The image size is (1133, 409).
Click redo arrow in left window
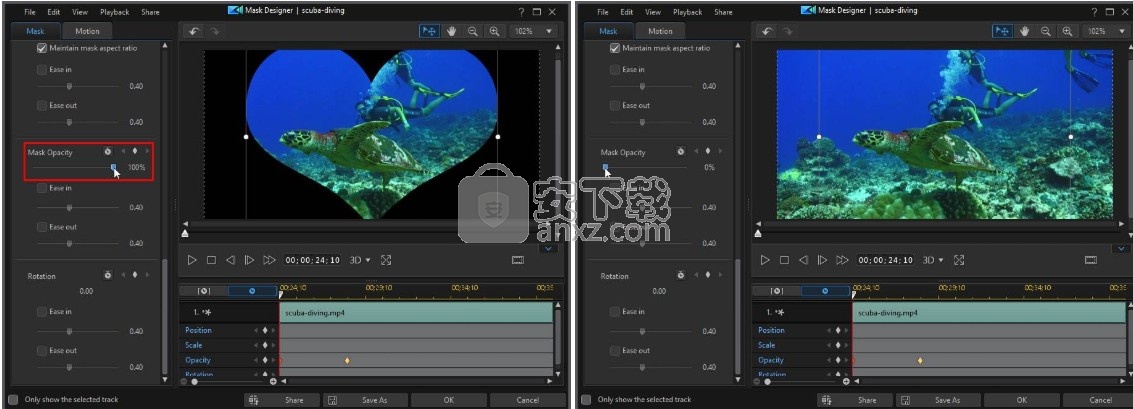coord(215,31)
